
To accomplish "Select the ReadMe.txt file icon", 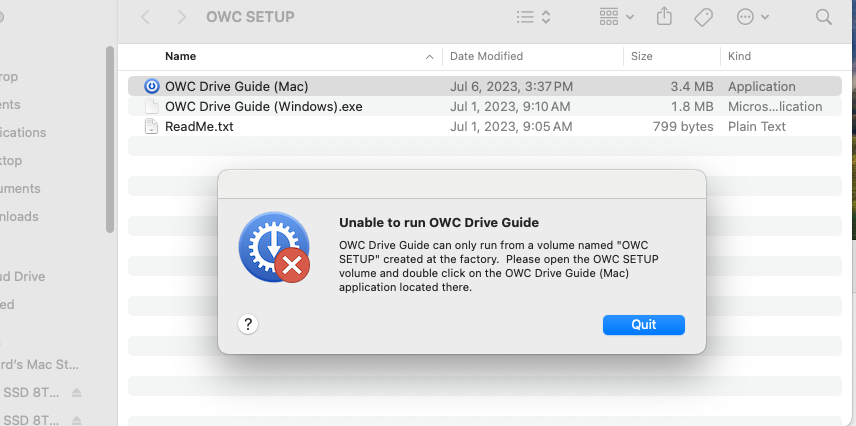I will click(x=151, y=127).
